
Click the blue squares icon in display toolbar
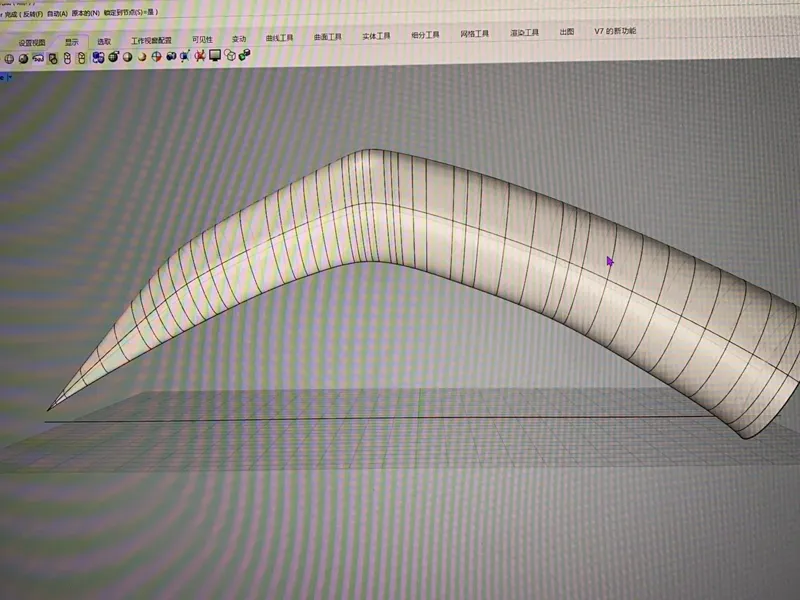click(98, 57)
